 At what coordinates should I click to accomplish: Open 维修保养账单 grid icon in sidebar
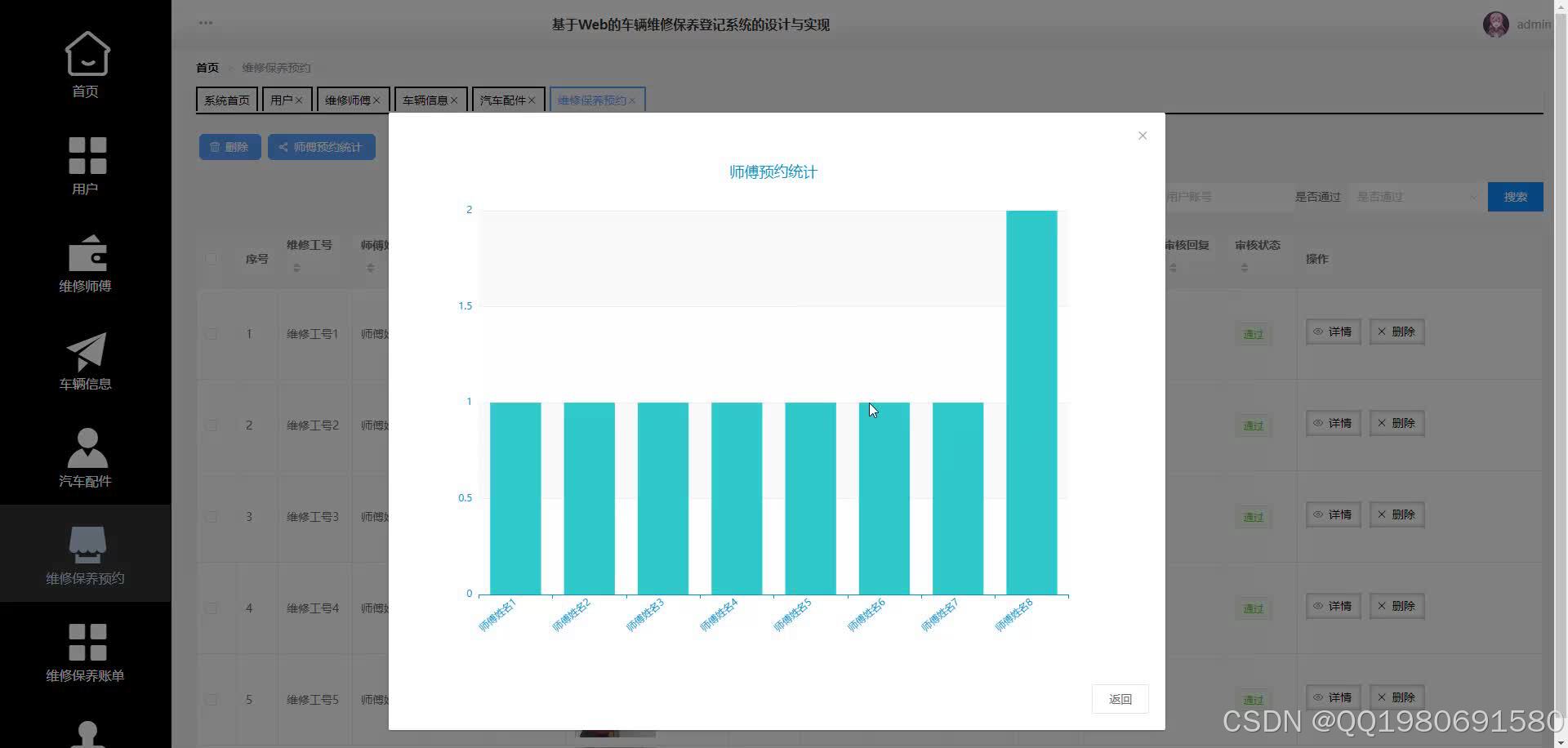[x=87, y=642]
